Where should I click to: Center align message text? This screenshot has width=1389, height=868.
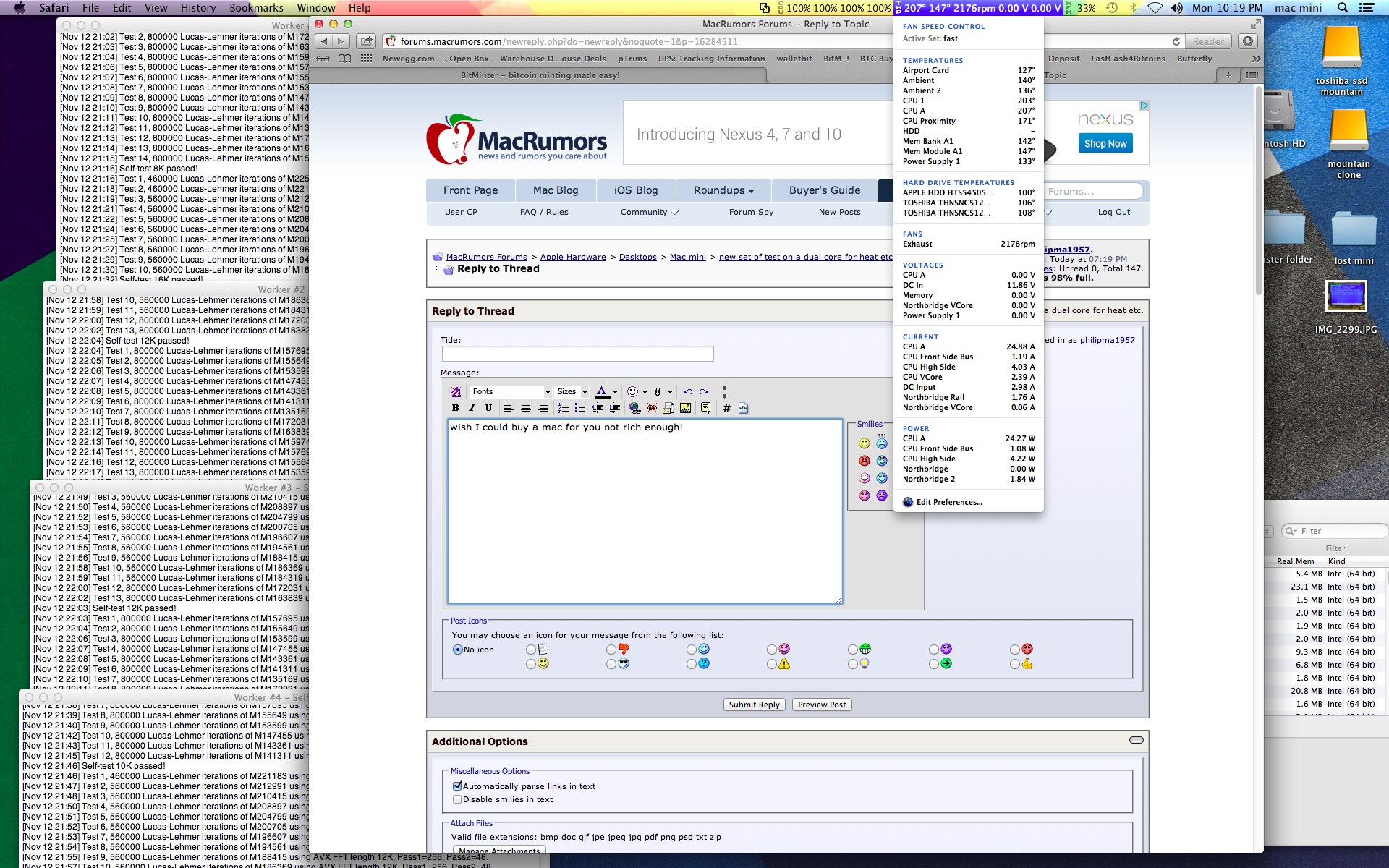click(526, 408)
